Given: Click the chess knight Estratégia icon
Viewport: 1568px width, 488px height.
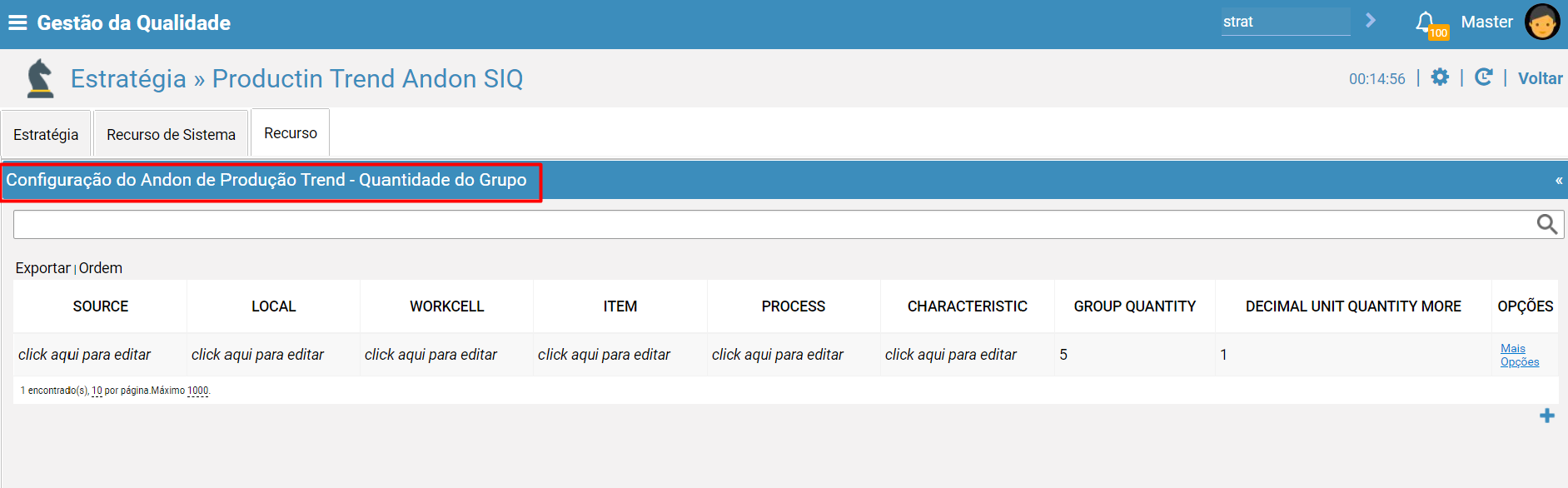Looking at the screenshot, I should tap(40, 78).
